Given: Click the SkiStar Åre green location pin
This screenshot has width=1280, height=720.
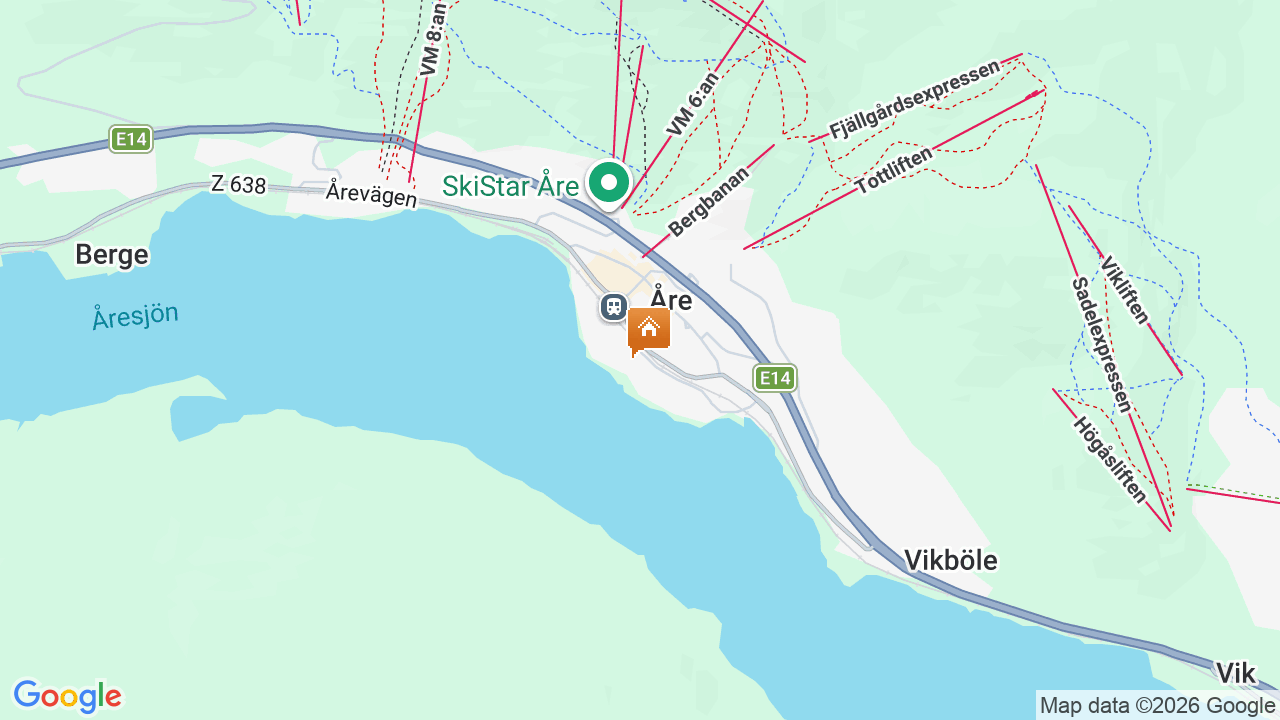Looking at the screenshot, I should click(x=608, y=185).
